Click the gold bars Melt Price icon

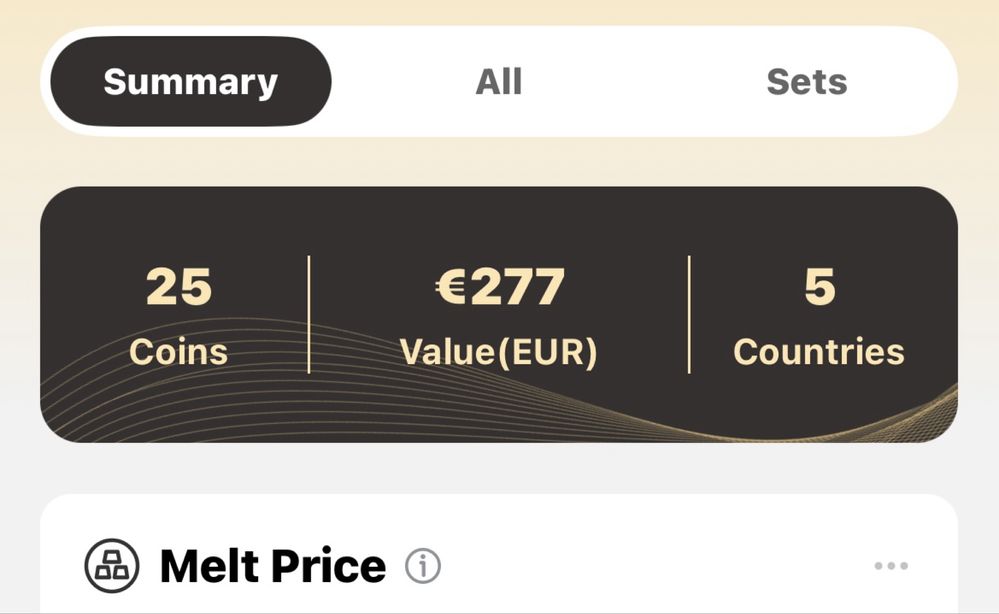[x=111, y=566]
